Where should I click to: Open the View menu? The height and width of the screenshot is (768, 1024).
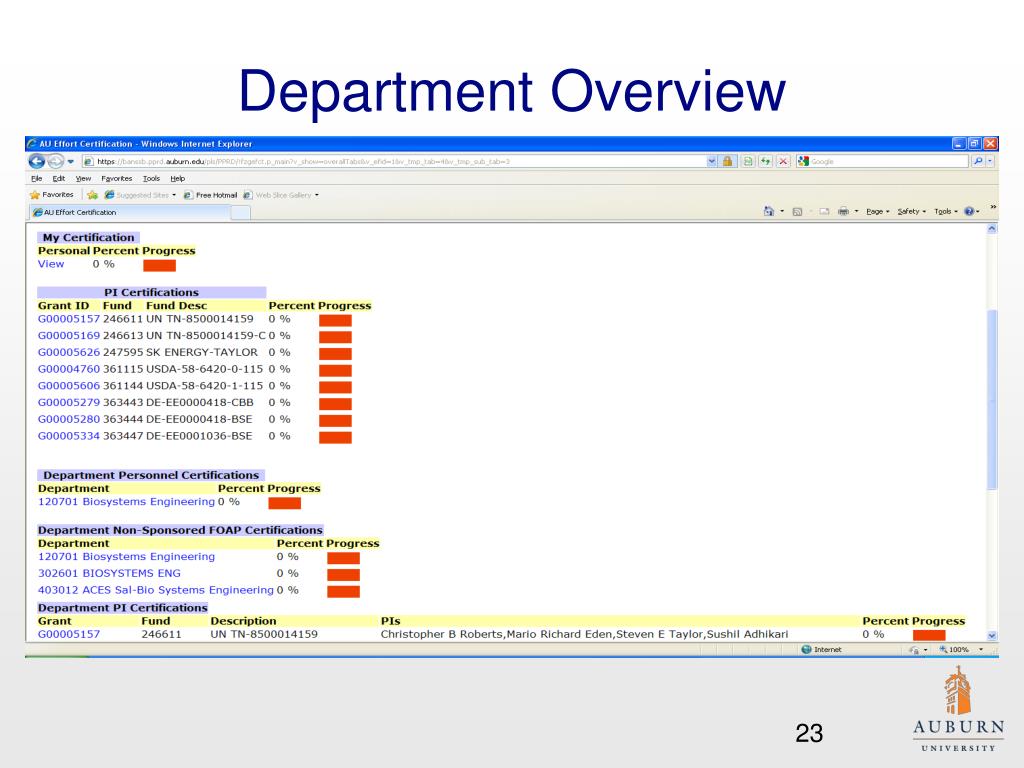pos(83,178)
